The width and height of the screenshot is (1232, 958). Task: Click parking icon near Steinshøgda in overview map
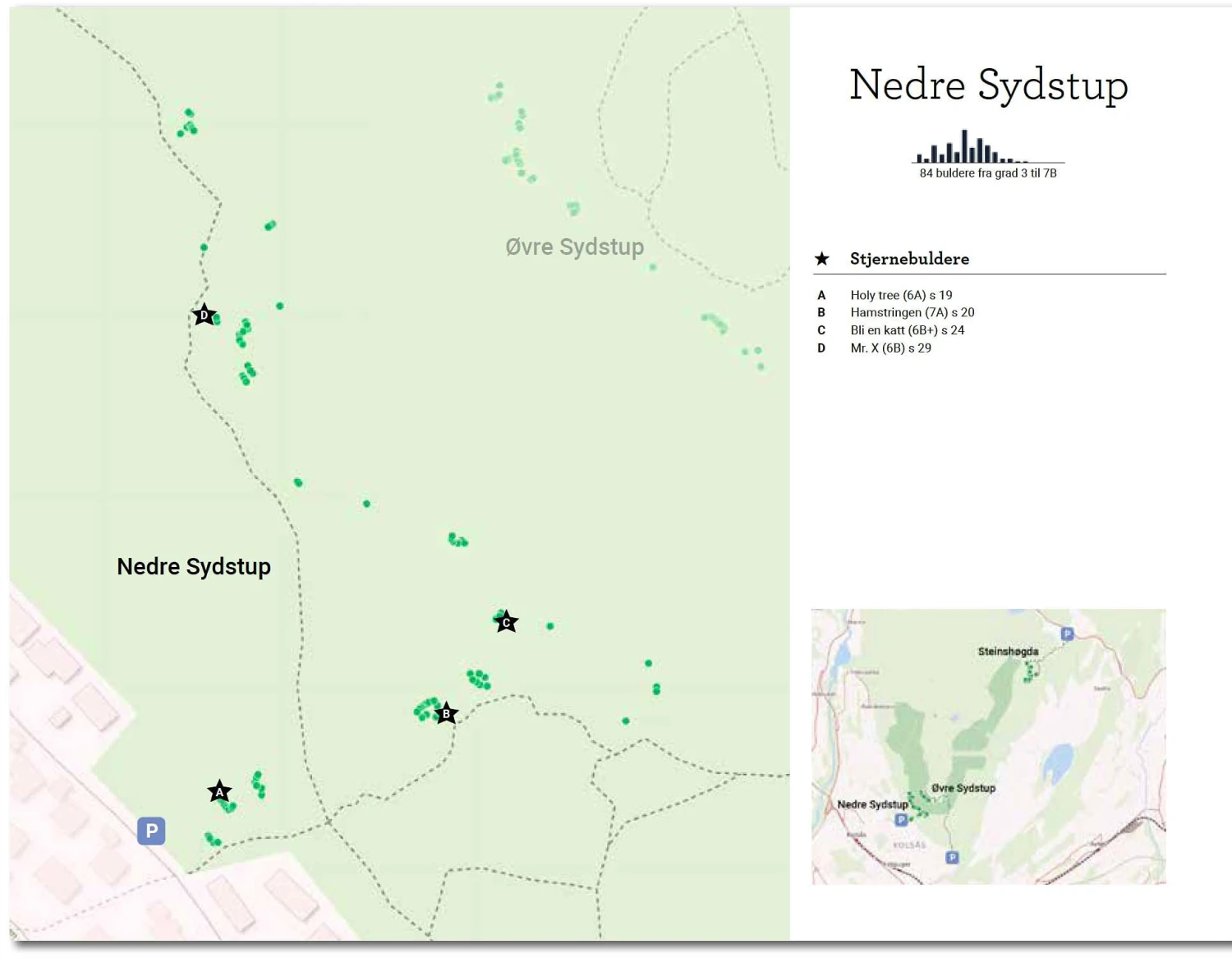point(1067,633)
